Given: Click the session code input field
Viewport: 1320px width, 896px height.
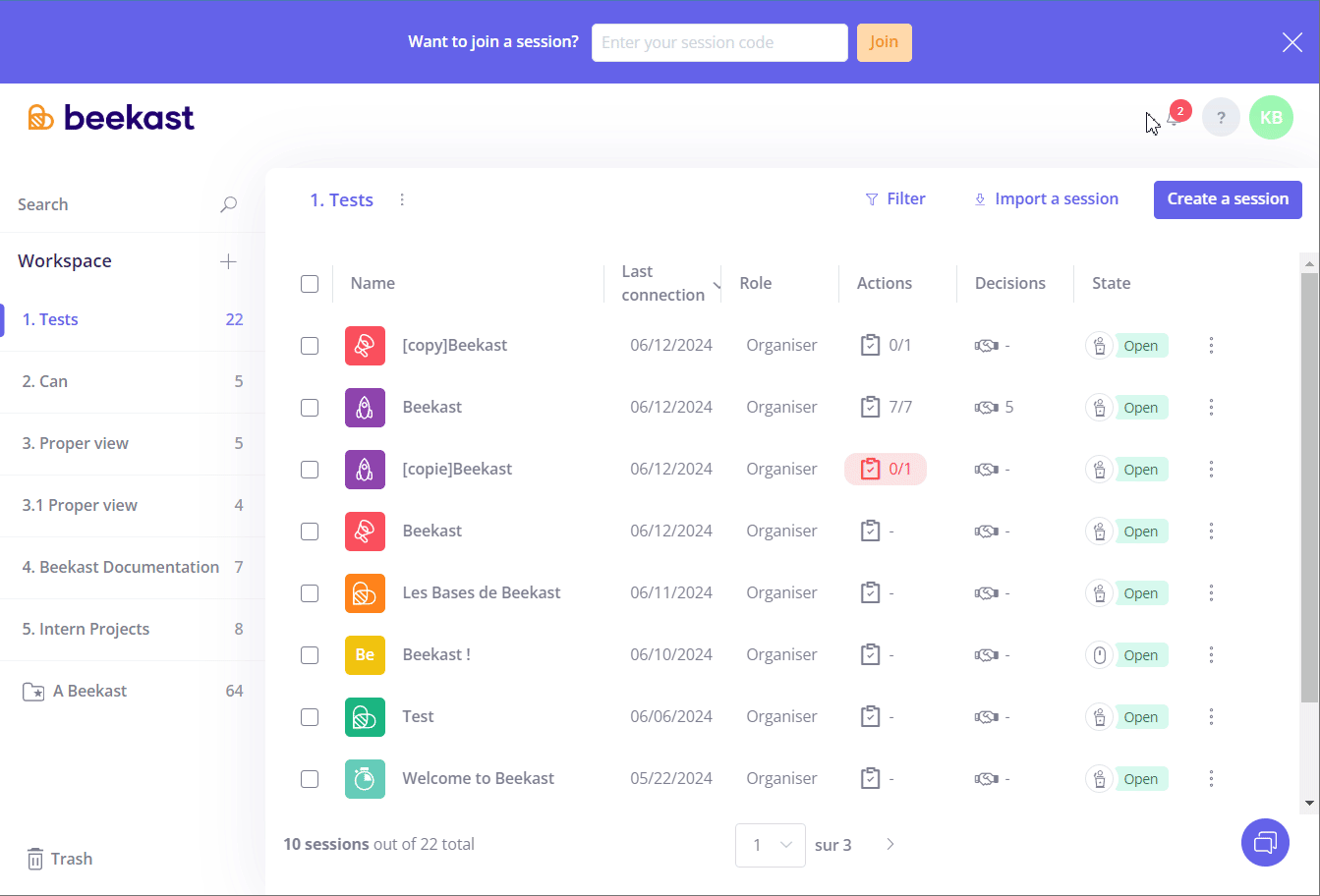Looking at the screenshot, I should click(x=719, y=42).
